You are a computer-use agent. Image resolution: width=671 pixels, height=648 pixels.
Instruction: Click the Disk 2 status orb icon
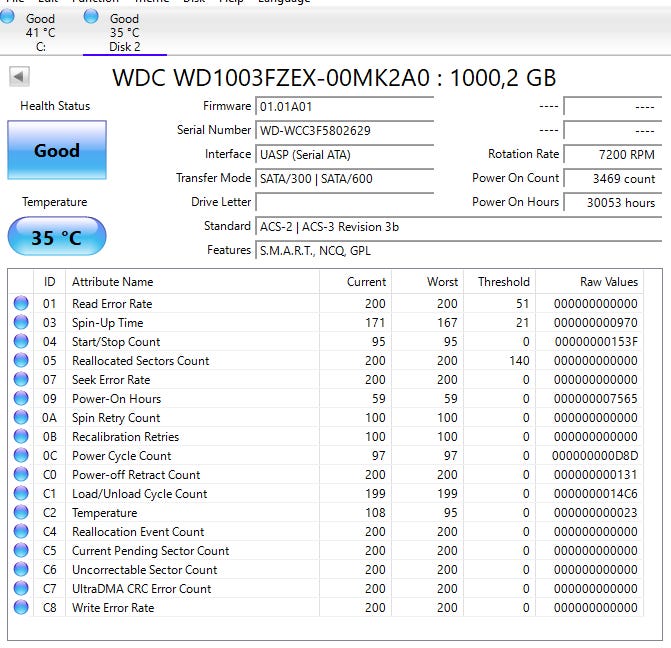[x=91, y=16]
